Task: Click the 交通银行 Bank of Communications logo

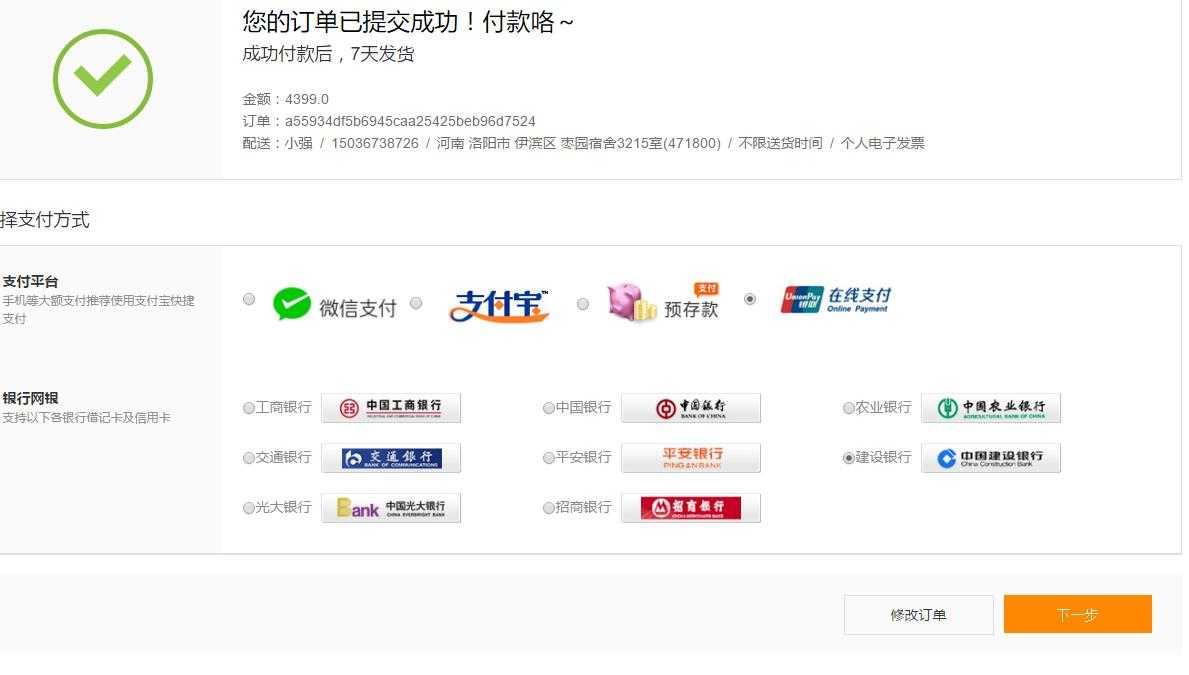Action: [x=391, y=458]
